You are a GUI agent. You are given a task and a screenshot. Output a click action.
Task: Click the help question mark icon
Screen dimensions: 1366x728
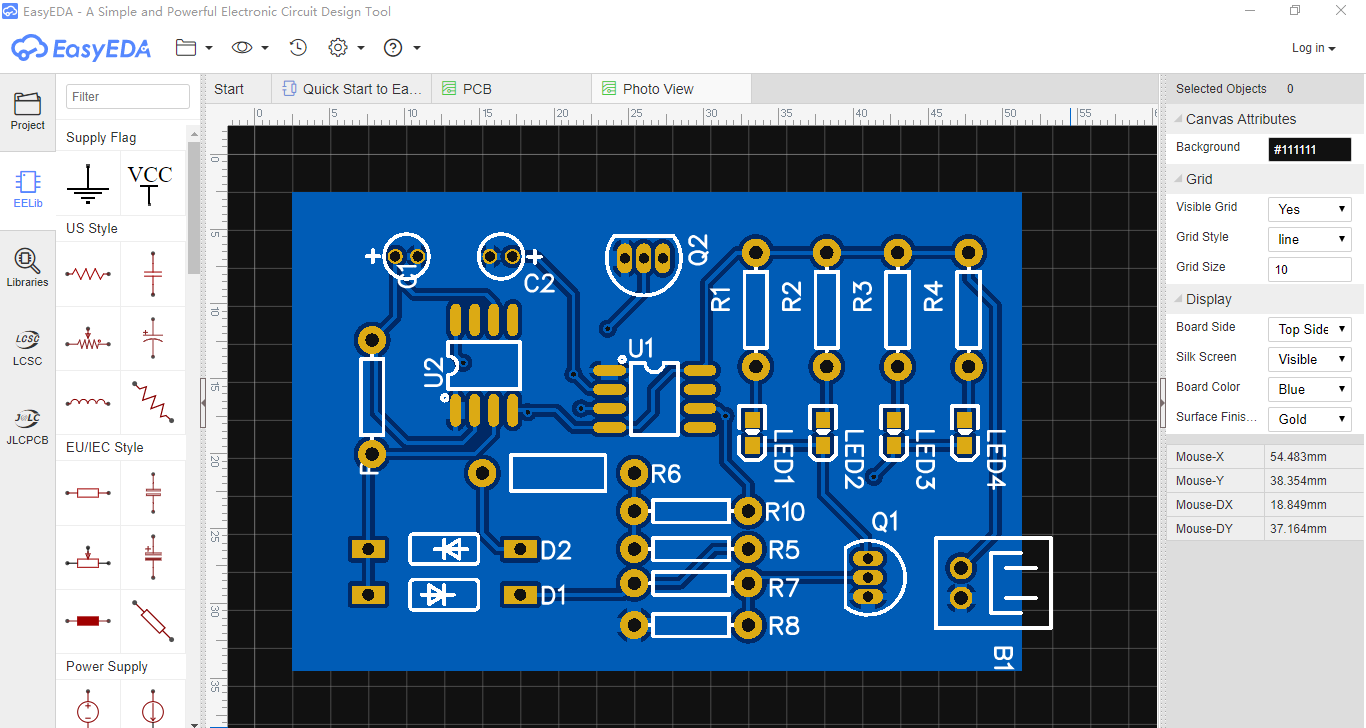[394, 47]
